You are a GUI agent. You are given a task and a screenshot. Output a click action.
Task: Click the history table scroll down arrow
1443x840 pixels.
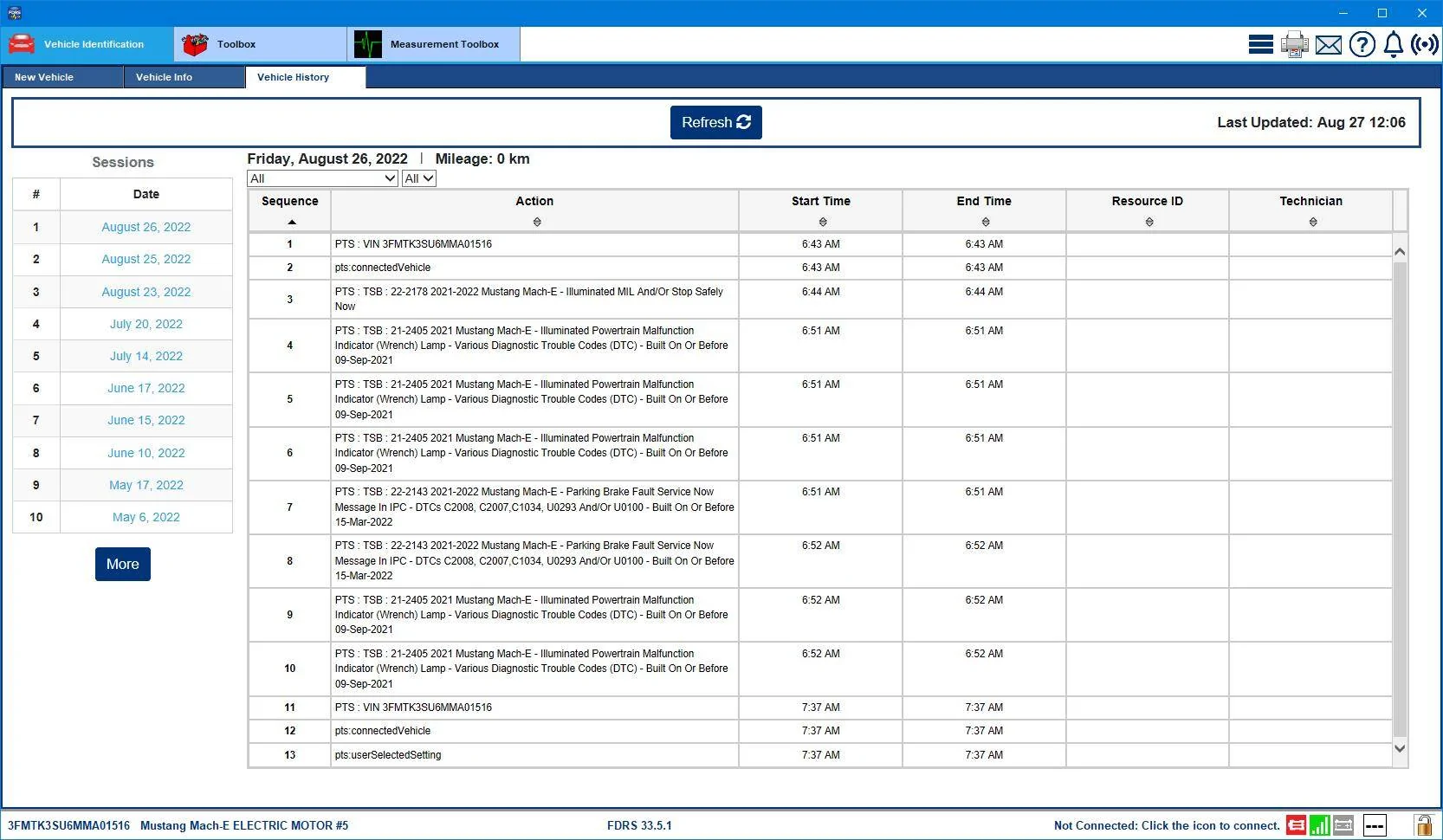pyautogui.click(x=1400, y=748)
